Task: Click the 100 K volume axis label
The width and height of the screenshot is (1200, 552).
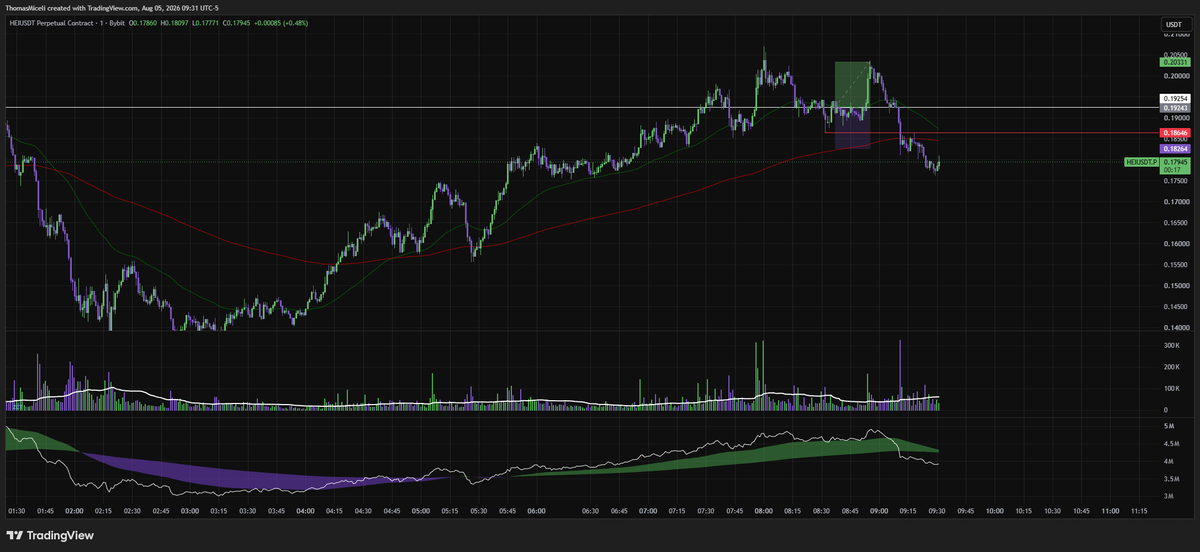Action: 1172,388
